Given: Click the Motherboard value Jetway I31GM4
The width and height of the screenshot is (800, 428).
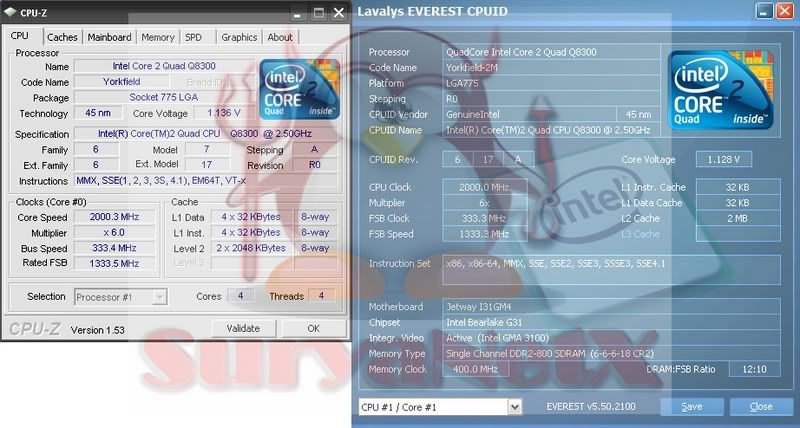Looking at the screenshot, I should 611,307.
